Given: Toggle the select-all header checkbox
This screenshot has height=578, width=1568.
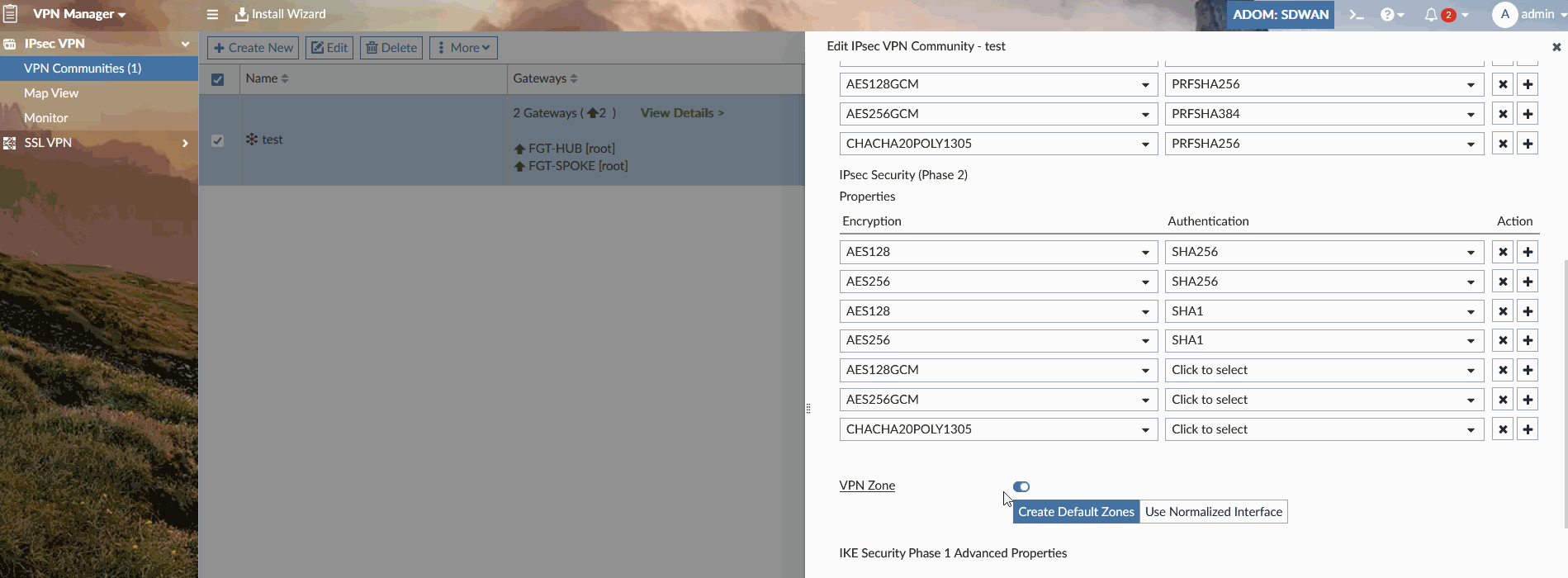Looking at the screenshot, I should click(x=218, y=79).
